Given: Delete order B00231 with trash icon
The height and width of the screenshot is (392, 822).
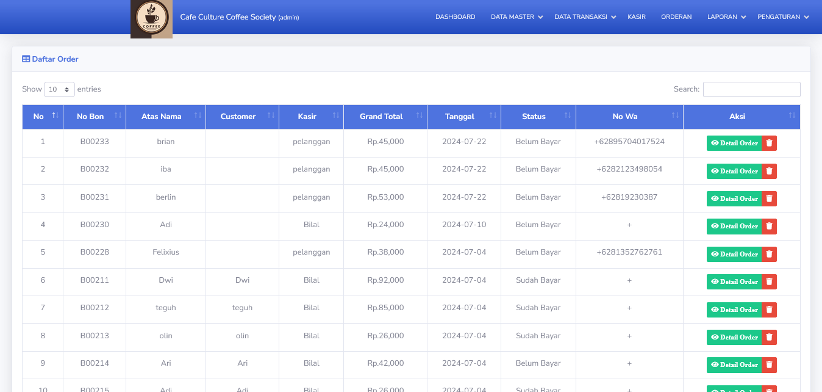Looking at the screenshot, I should pos(769,199).
